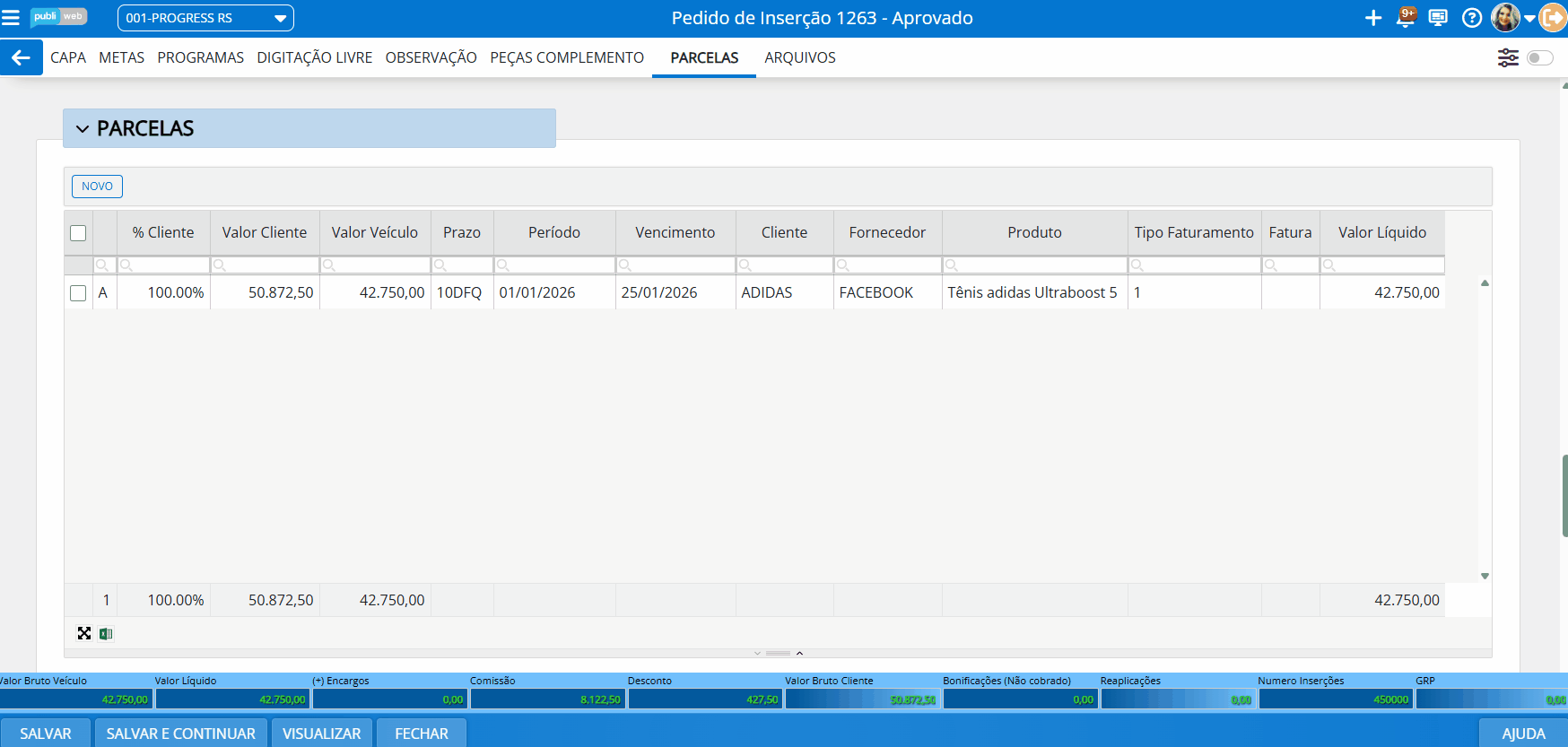Click the back arrow button
The height and width of the screenshot is (747, 1568).
click(x=21, y=57)
